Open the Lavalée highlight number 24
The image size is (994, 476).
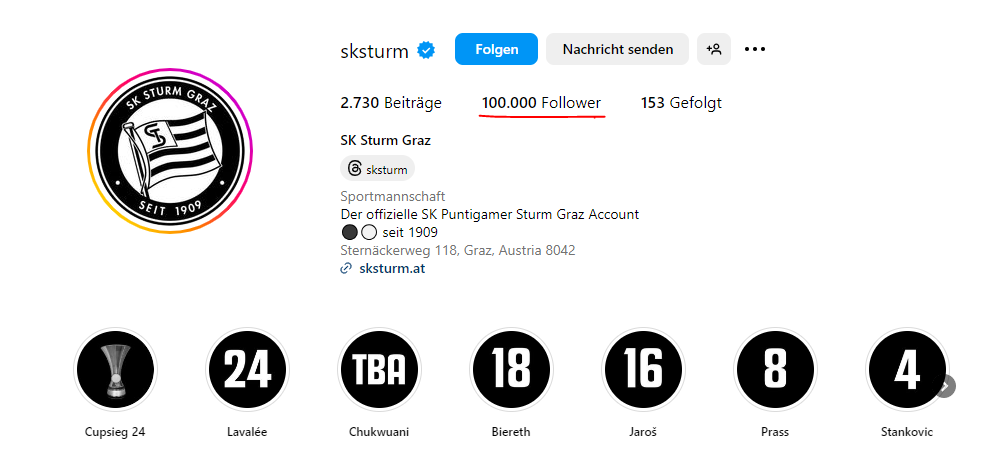pyautogui.click(x=247, y=370)
